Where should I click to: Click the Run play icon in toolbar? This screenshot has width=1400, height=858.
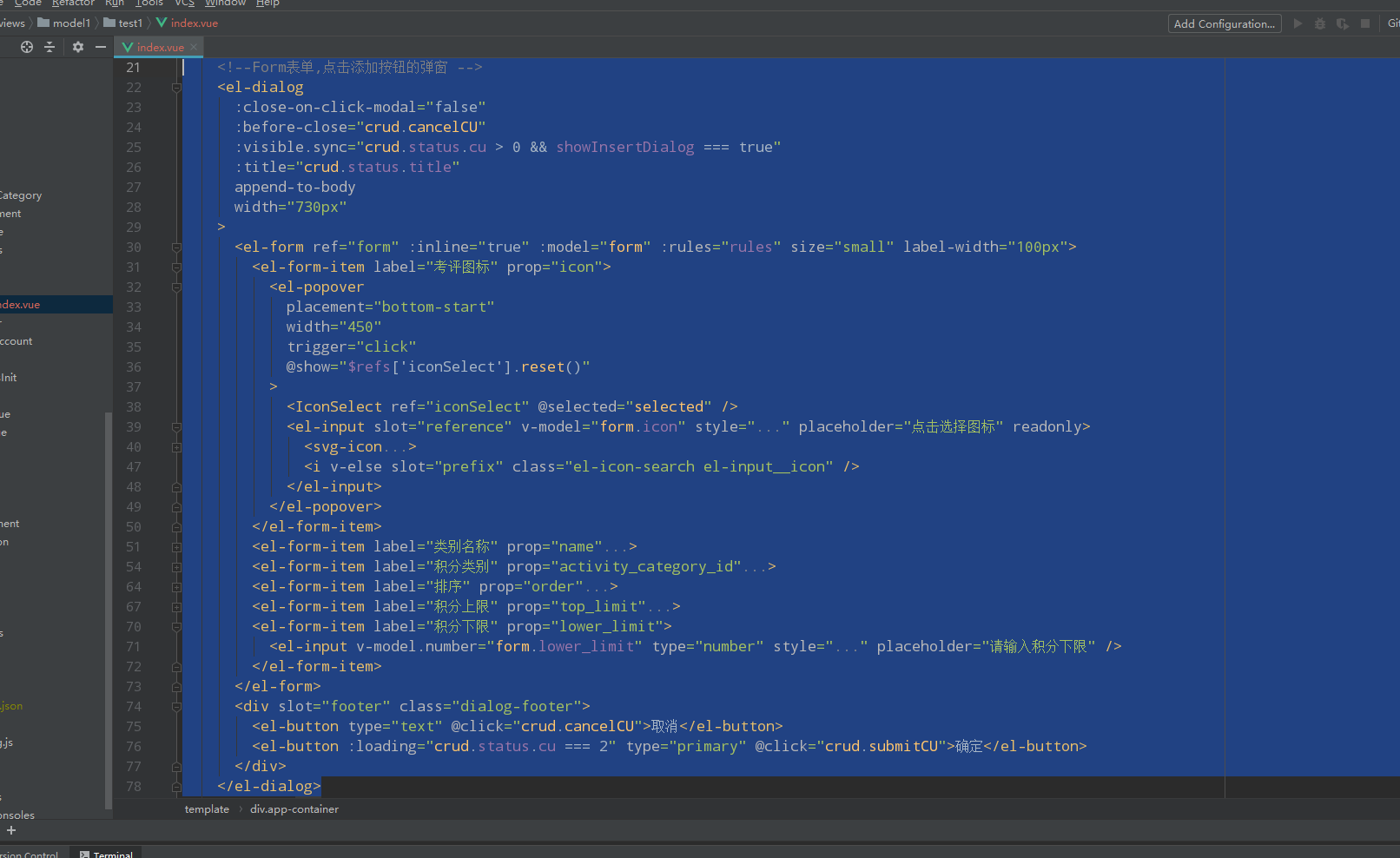(1298, 23)
